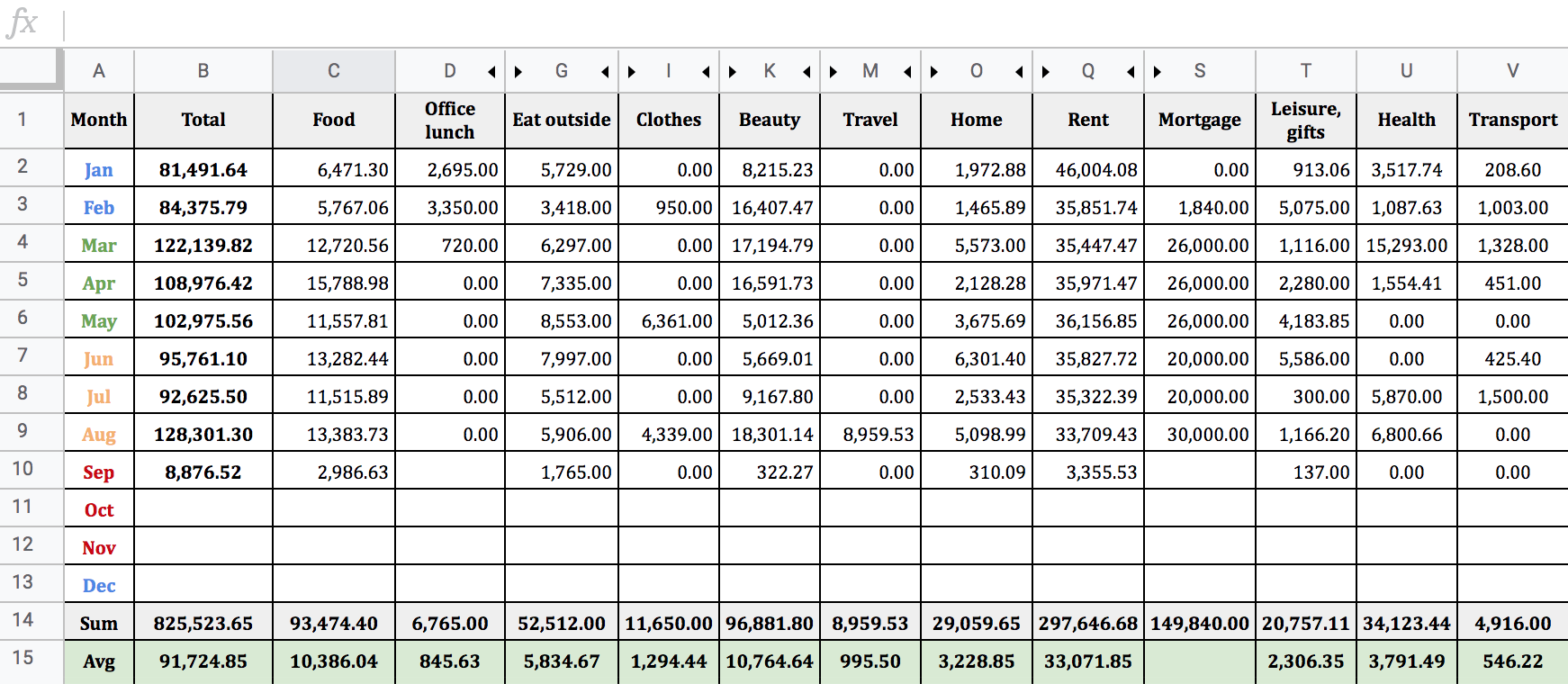
Task: Unhide column using right arrow in column M header
Action: (x=834, y=72)
